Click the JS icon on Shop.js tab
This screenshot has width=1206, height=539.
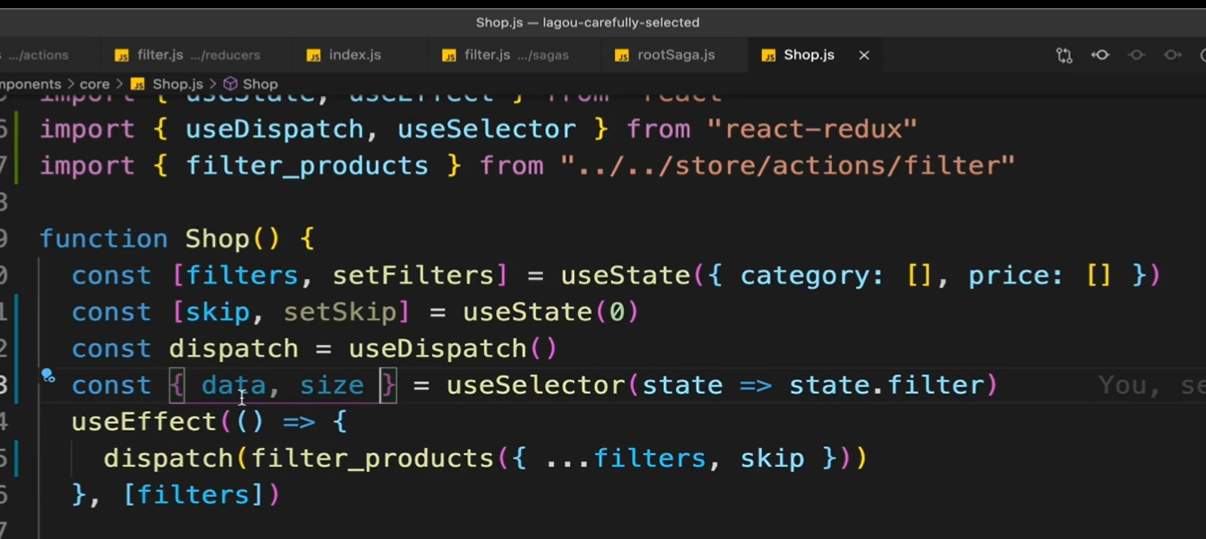tap(768, 55)
